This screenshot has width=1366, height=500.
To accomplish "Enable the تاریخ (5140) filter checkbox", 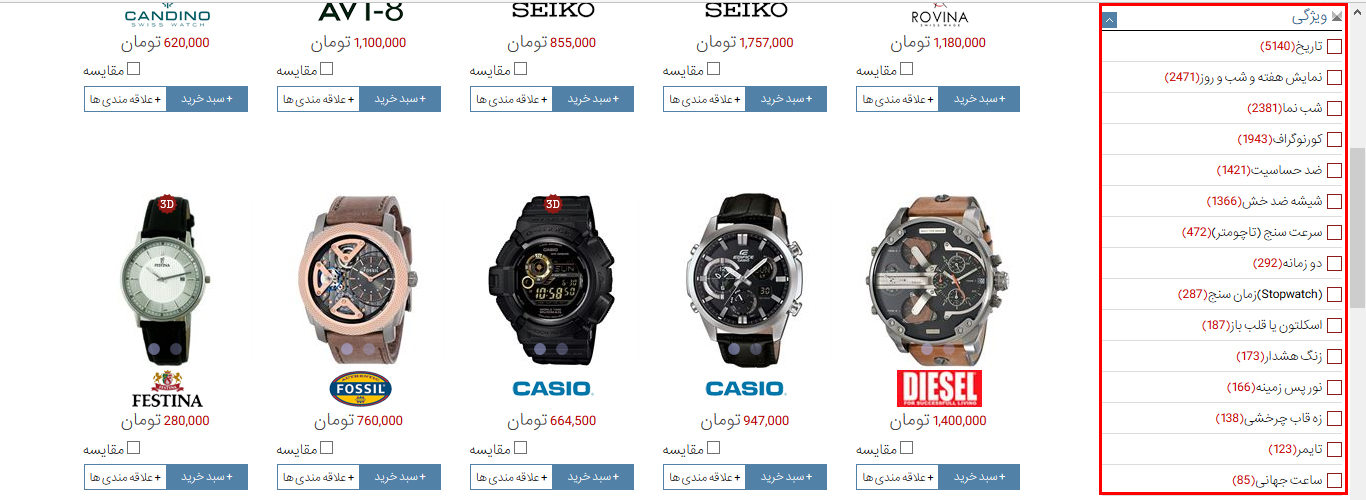I will tap(1334, 47).
